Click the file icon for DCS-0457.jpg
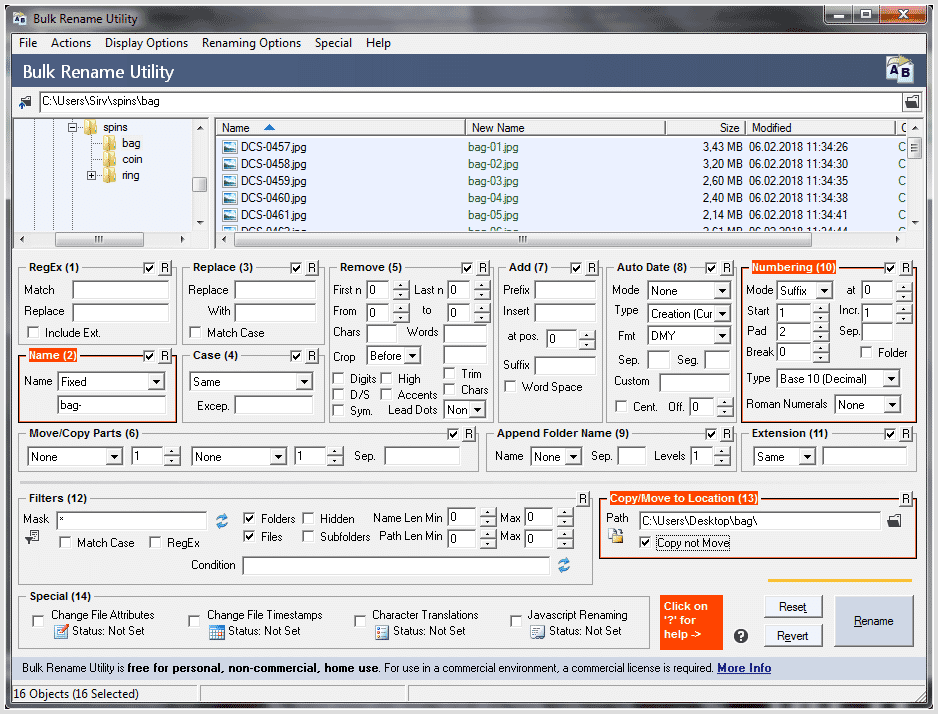This screenshot has height=714, width=938. tap(229, 147)
